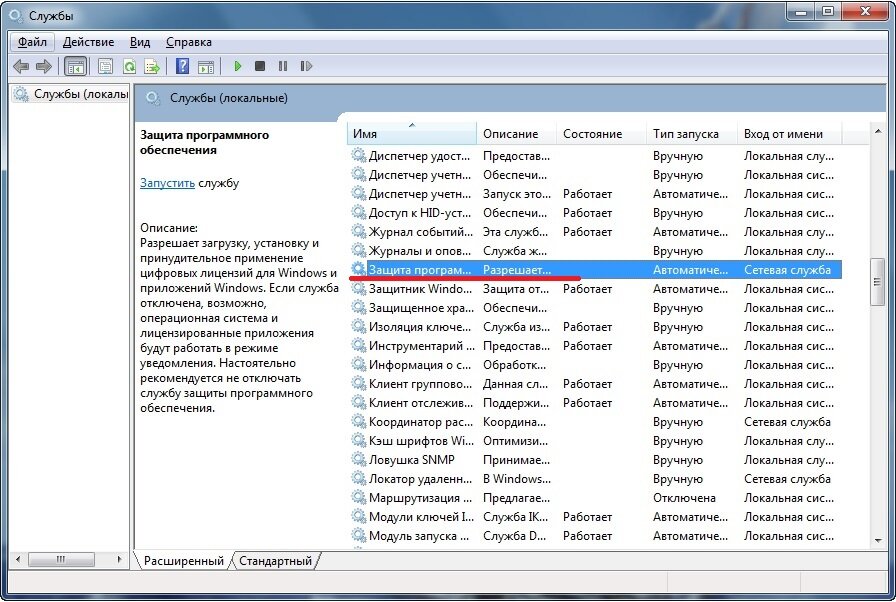Open service properties via toolbar icon

click(x=104, y=66)
